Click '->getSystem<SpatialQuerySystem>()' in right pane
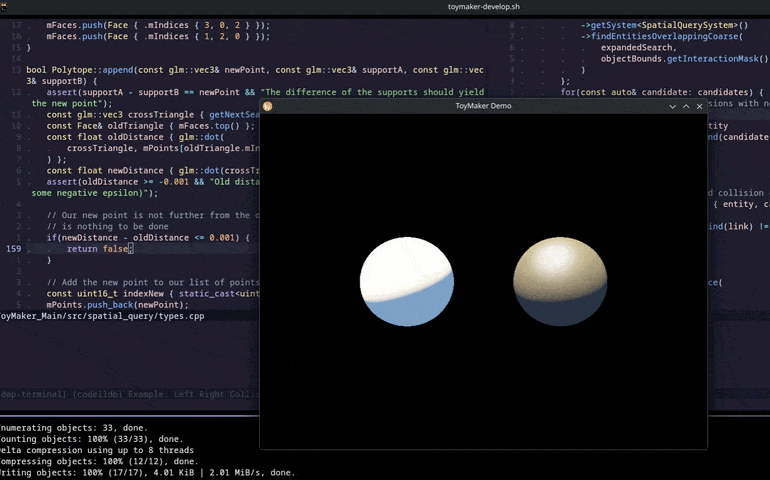 (x=664, y=25)
